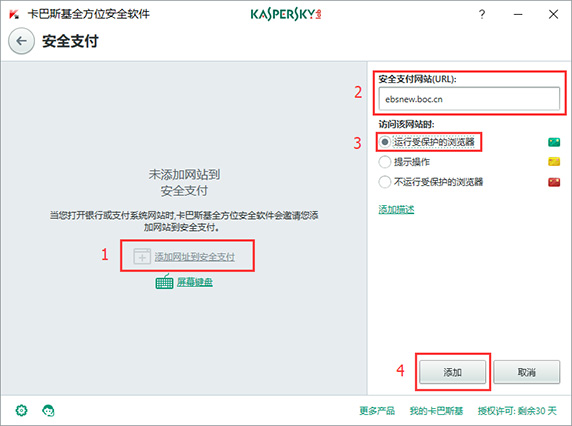Open 更多产品 link in footer
The width and height of the screenshot is (572, 426).
click(377, 411)
